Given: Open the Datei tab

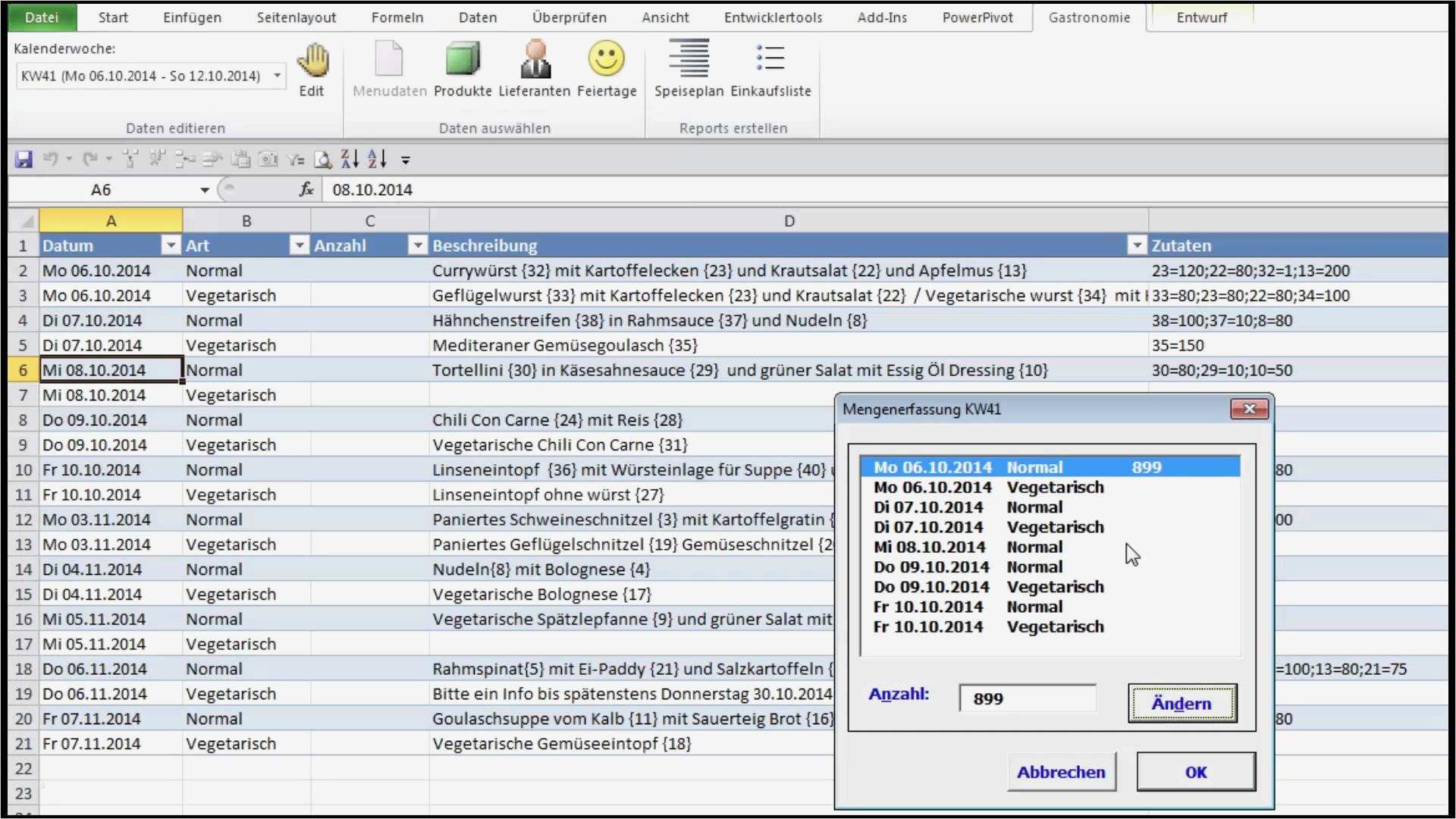Looking at the screenshot, I should pos(41,17).
